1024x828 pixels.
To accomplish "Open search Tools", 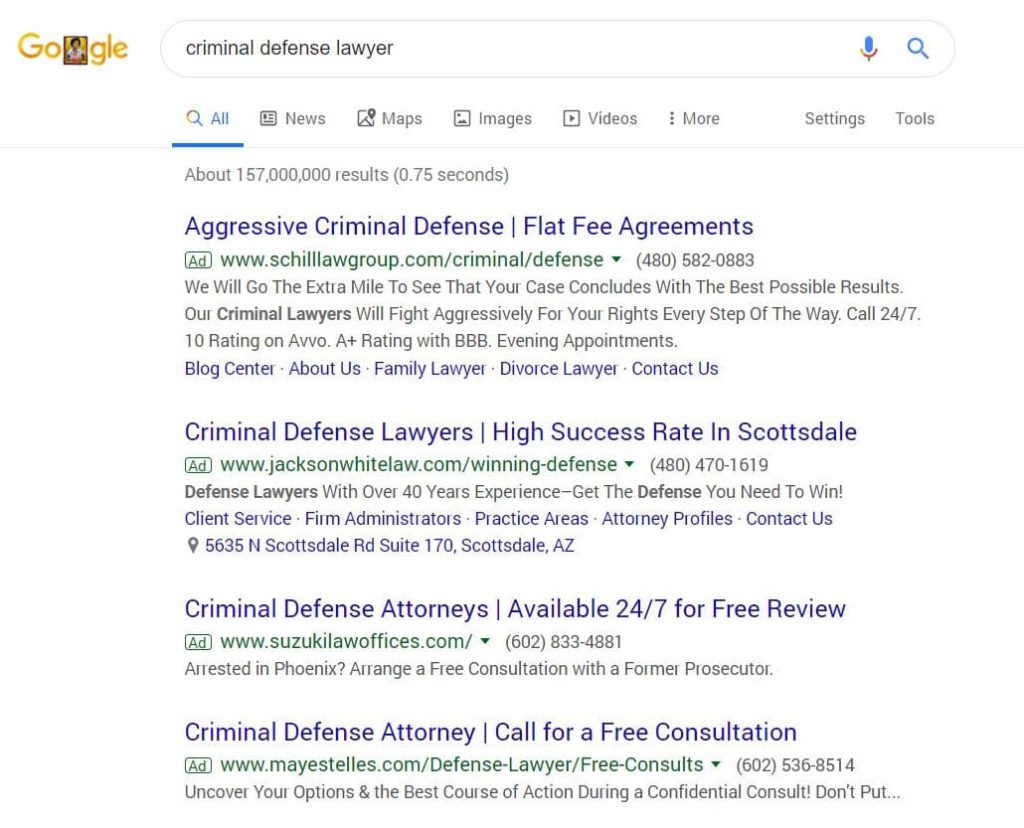I will (x=914, y=118).
